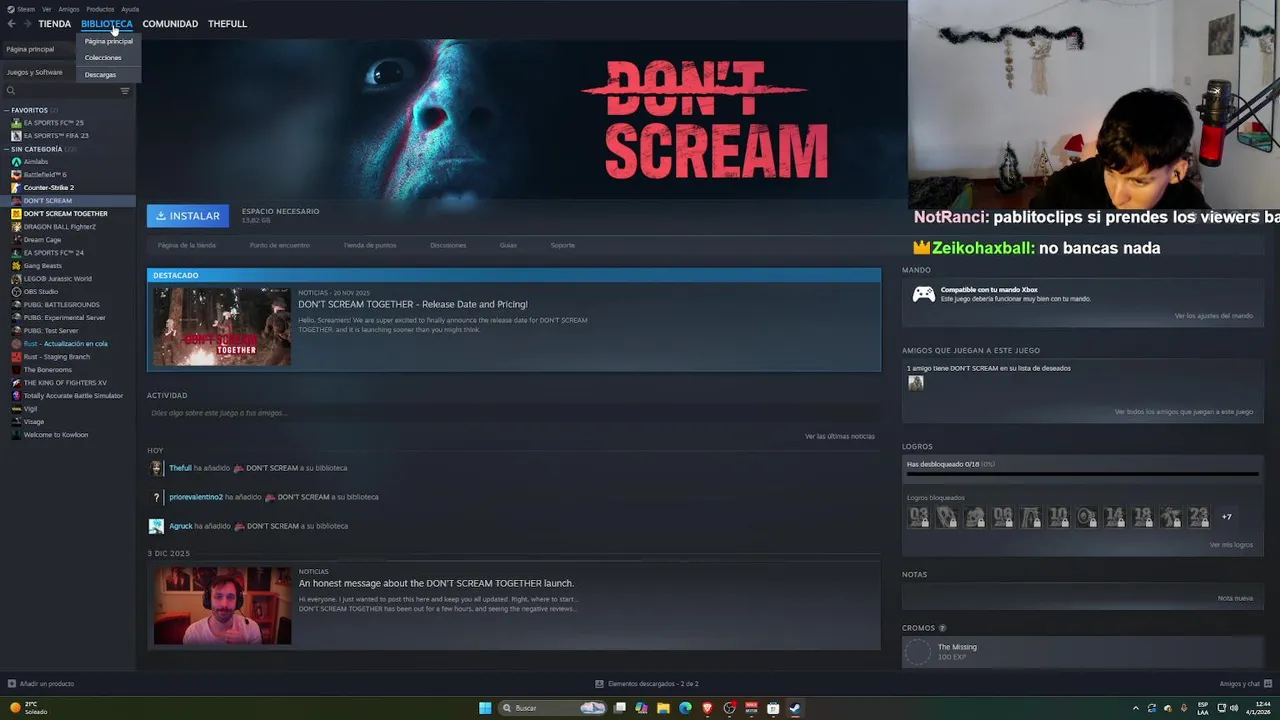Click Ver las últimas noticias link
Viewport: 1280px width, 720px height.
tap(840, 436)
